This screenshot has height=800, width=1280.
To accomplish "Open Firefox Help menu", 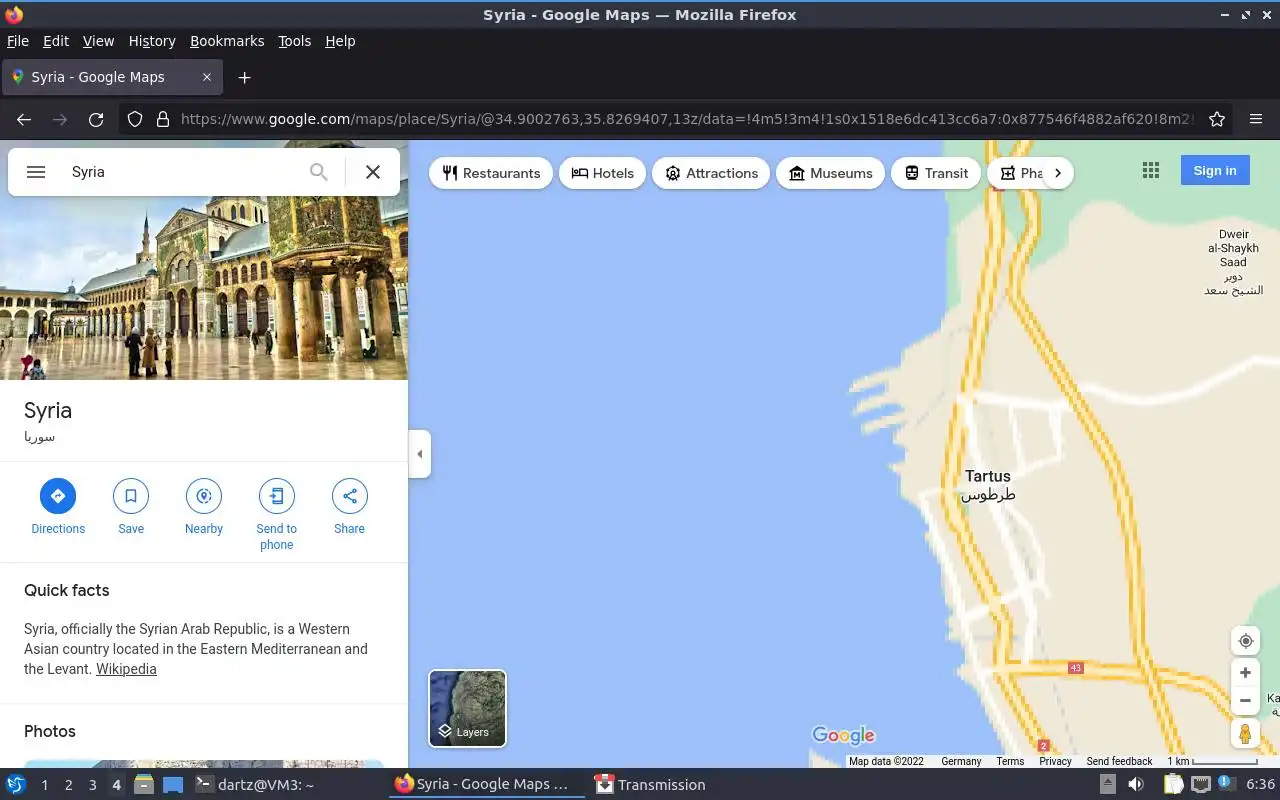I will pos(340,41).
